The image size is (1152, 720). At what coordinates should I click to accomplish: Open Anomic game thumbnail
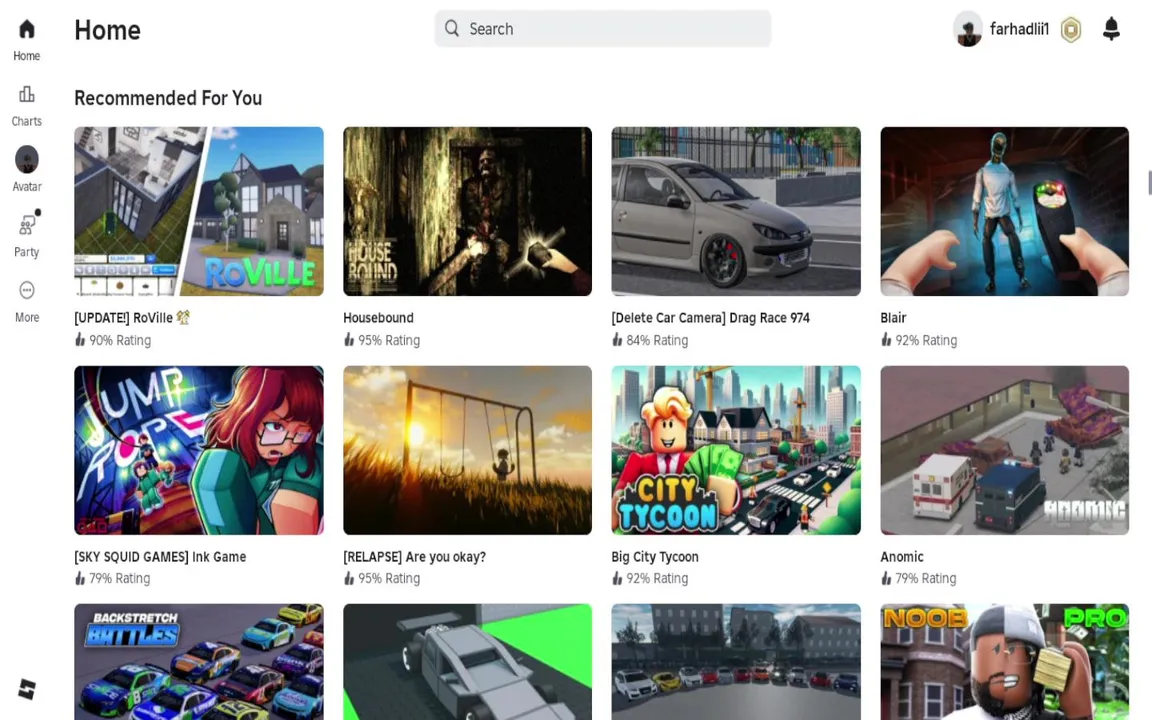(1004, 450)
